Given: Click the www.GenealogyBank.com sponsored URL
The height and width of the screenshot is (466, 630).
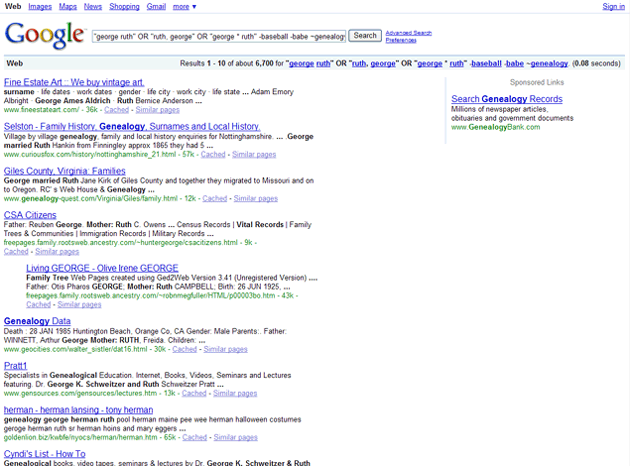Looking at the screenshot, I should (x=495, y=127).
